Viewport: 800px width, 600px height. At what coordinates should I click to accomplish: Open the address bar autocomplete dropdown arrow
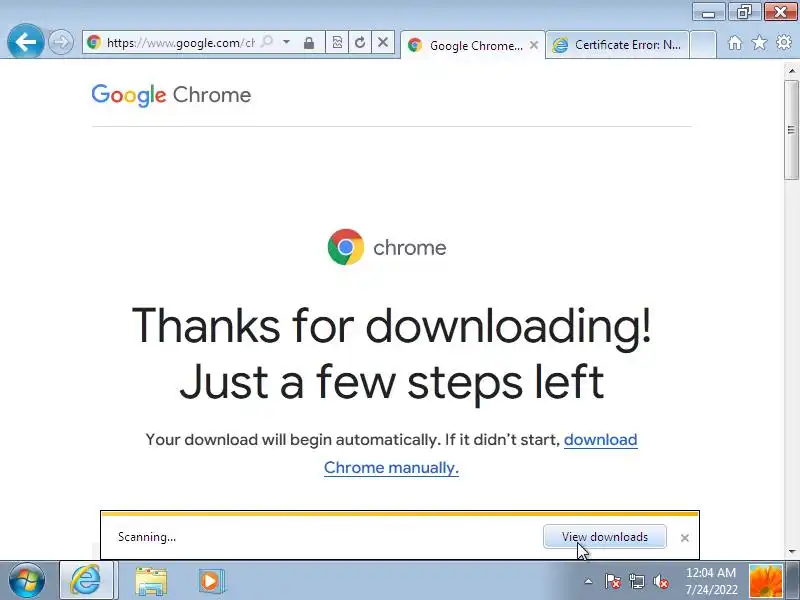(x=287, y=42)
